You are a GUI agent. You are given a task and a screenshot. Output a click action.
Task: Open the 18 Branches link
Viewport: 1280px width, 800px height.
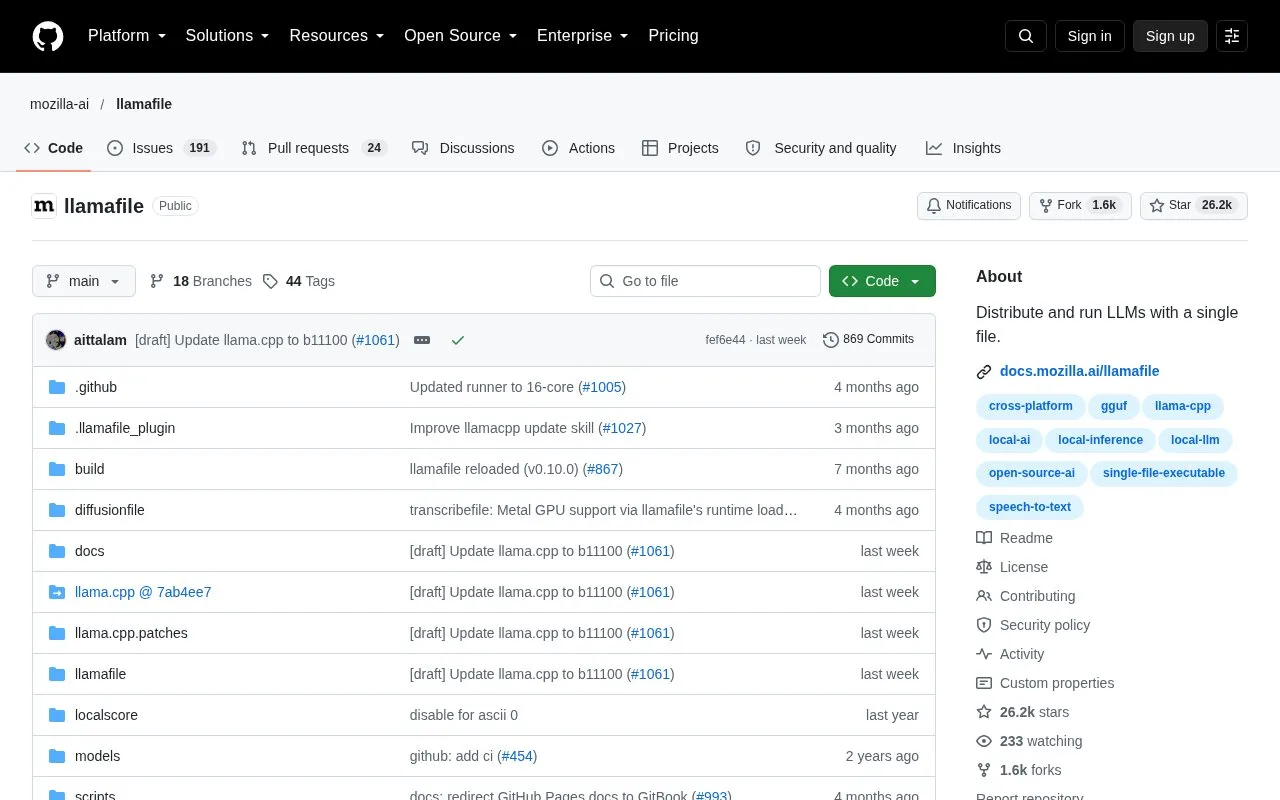[x=201, y=281]
